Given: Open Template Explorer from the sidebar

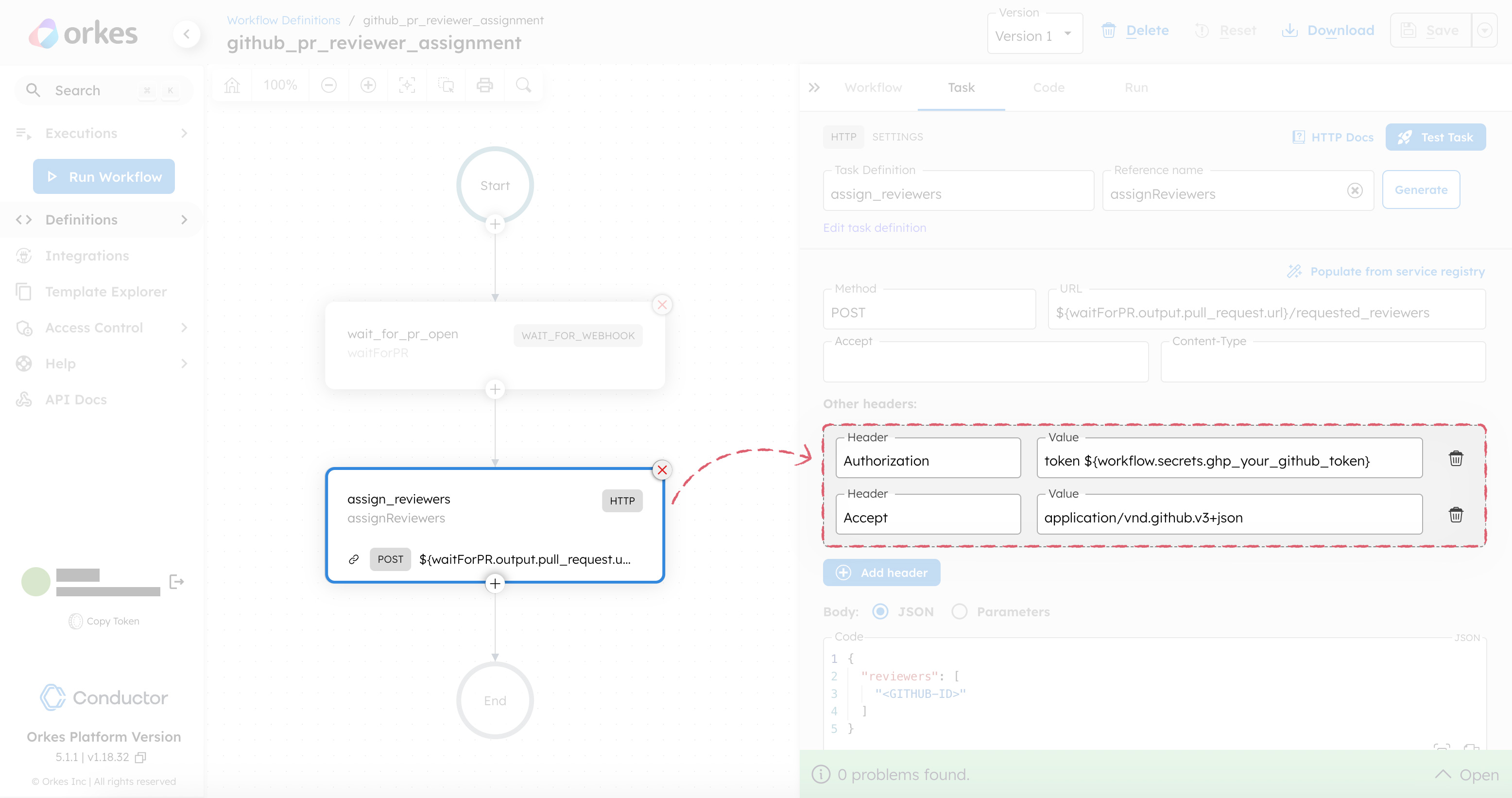Looking at the screenshot, I should tap(105, 291).
